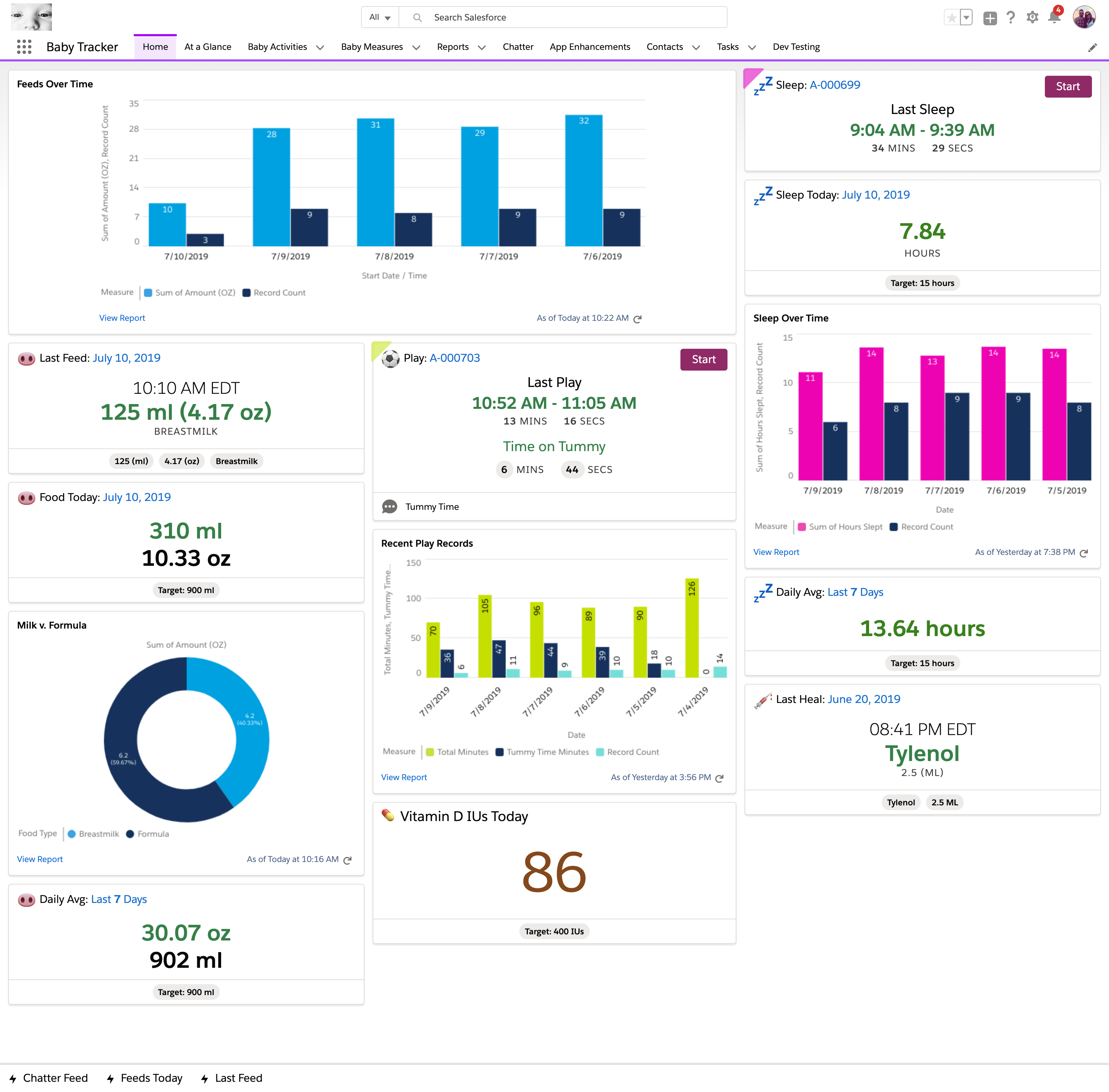Open the A-000703 play record link

[455, 358]
